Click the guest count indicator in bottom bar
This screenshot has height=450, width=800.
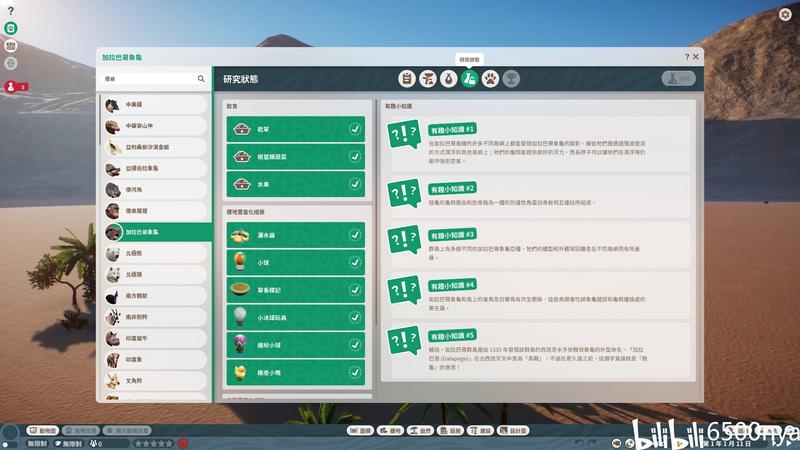(x=97, y=444)
